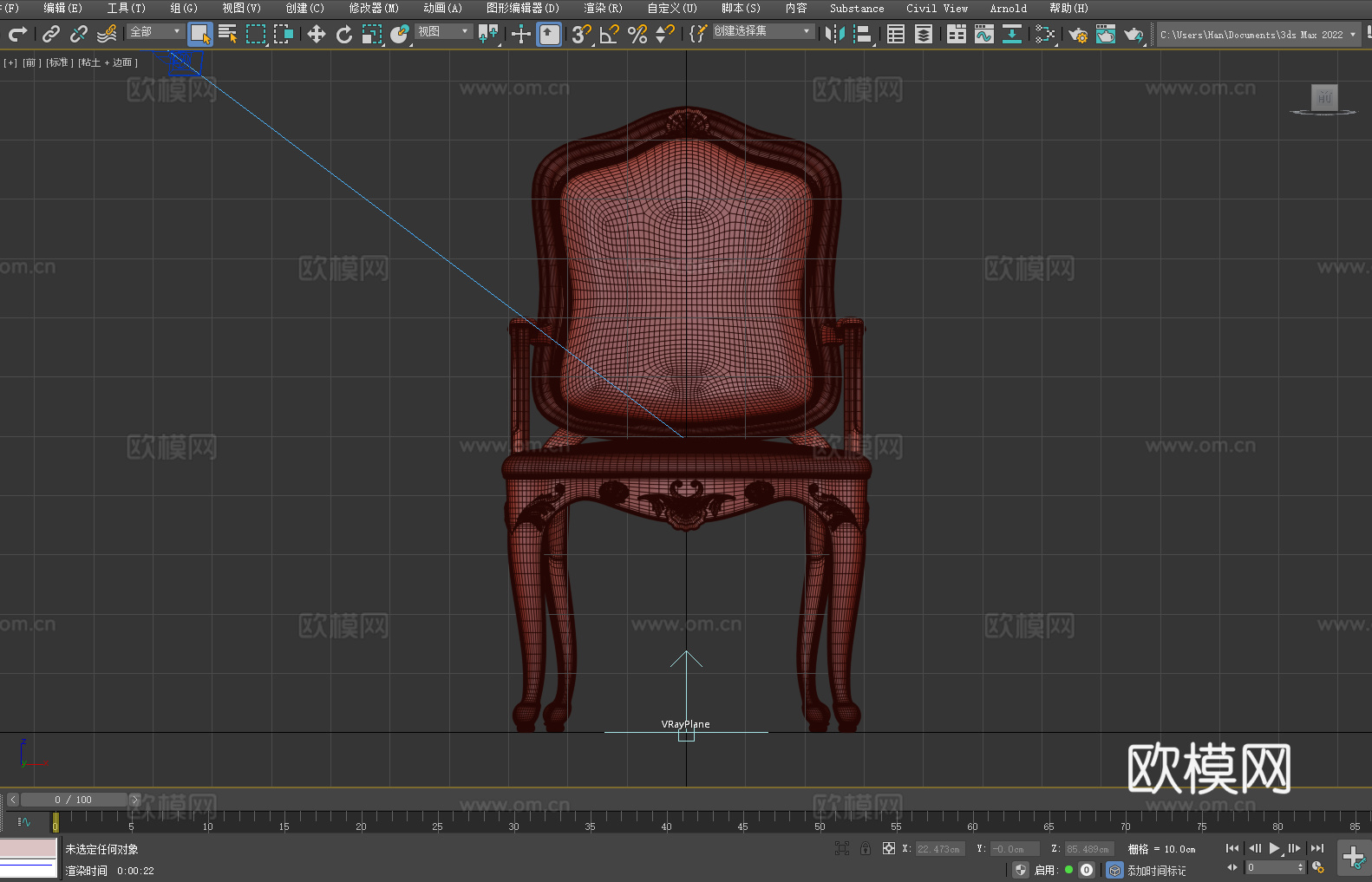Image resolution: width=1372 pixels, height=882 pixels.
Task: Toggle Spinner Snap icon
Action: click(x=665, y=34)
